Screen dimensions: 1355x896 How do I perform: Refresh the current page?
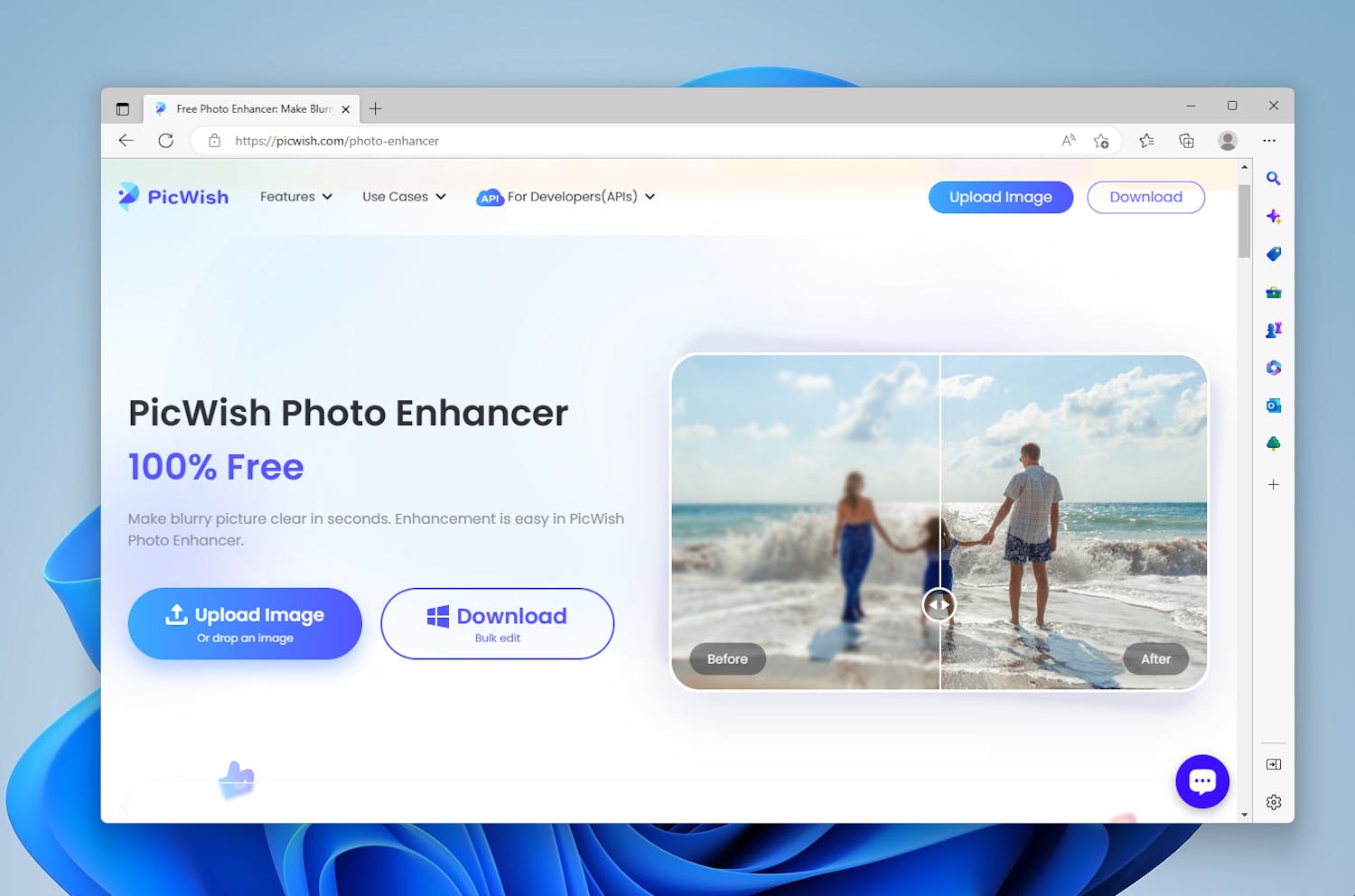(x=165, y=141)
